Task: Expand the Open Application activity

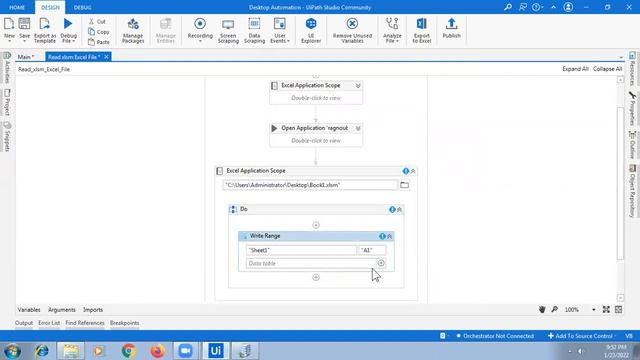Action: [x=358, y=128]
